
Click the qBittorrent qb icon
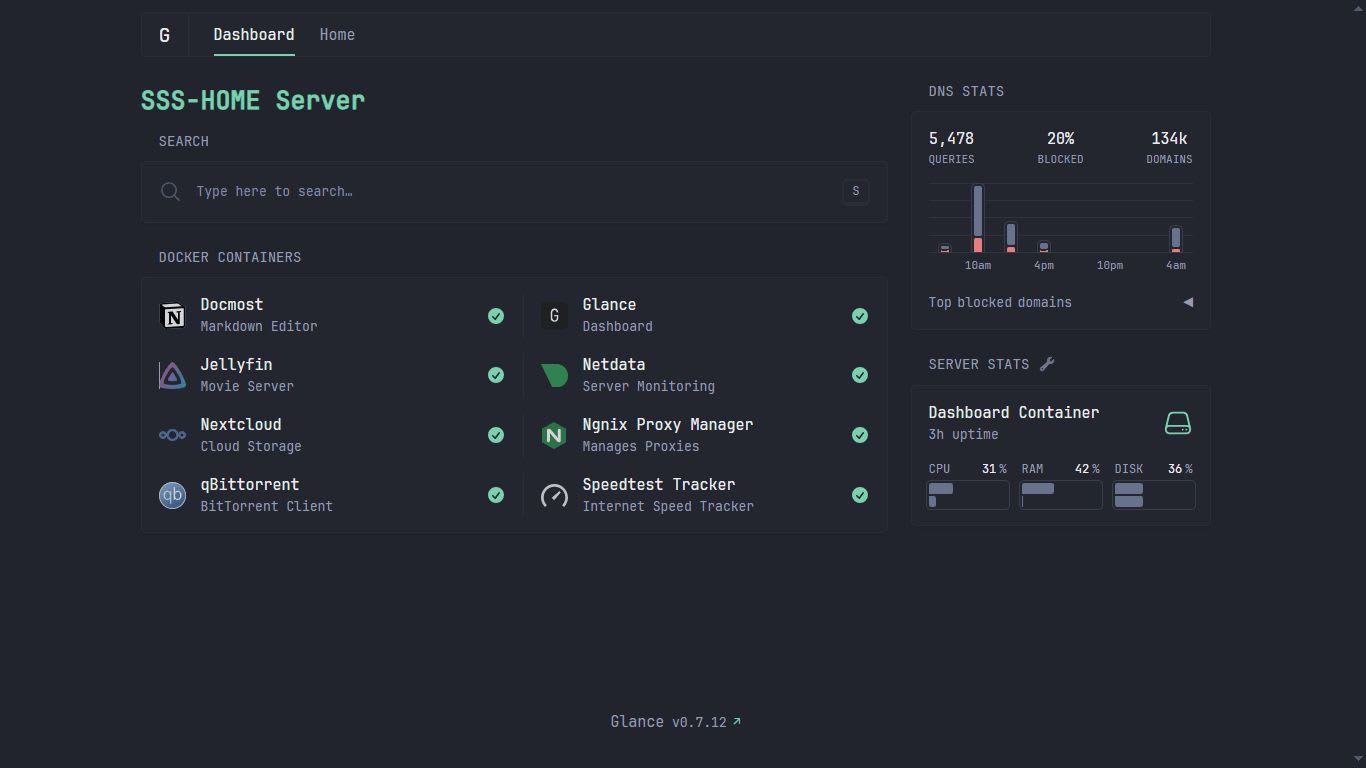point(173,495)
